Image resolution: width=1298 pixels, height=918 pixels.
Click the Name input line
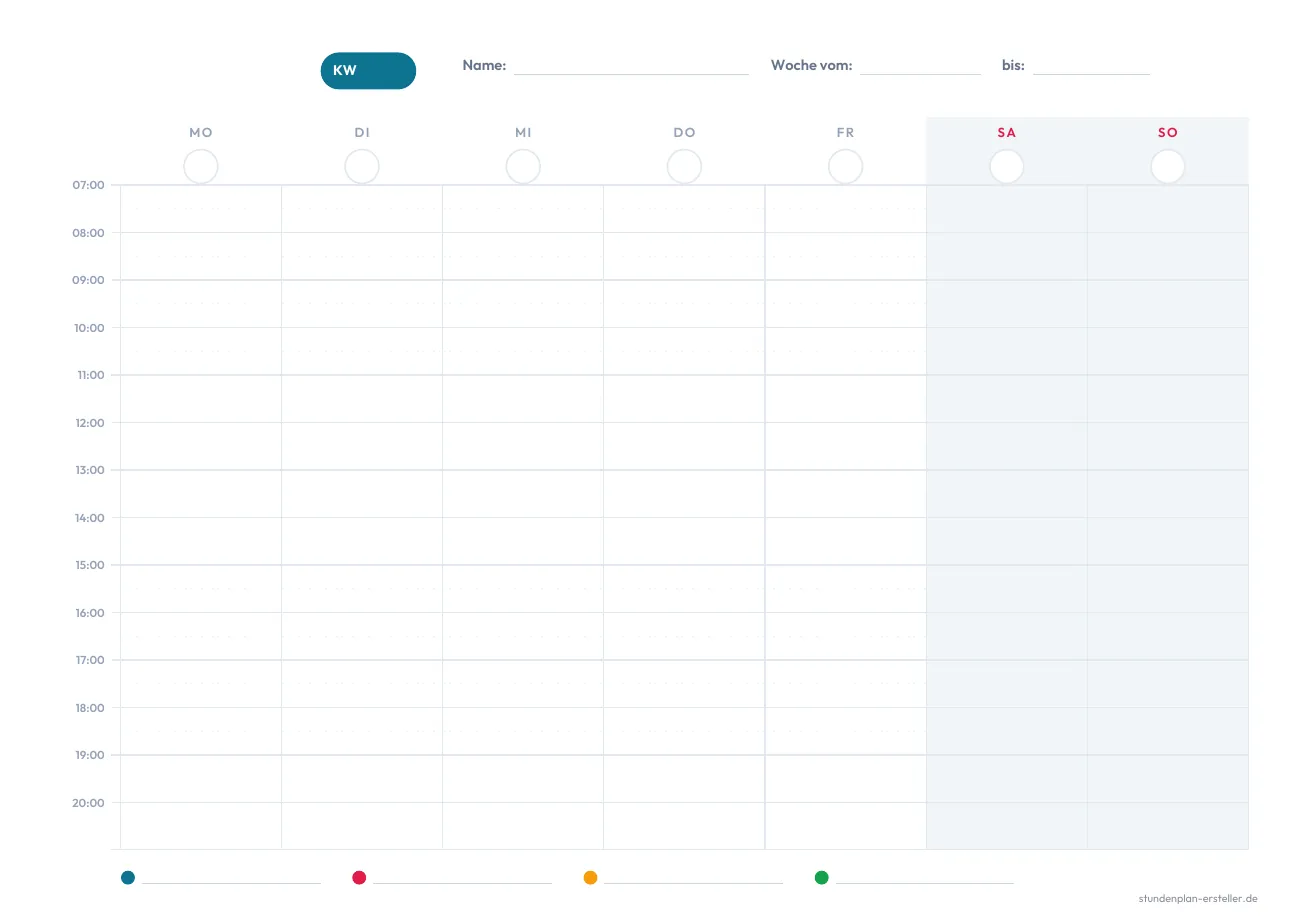[631, 74]
